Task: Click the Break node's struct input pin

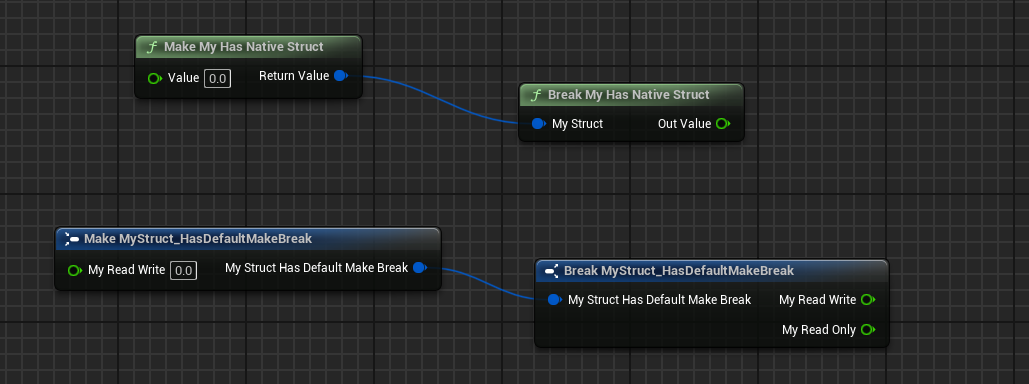Action: coord(555,299)
